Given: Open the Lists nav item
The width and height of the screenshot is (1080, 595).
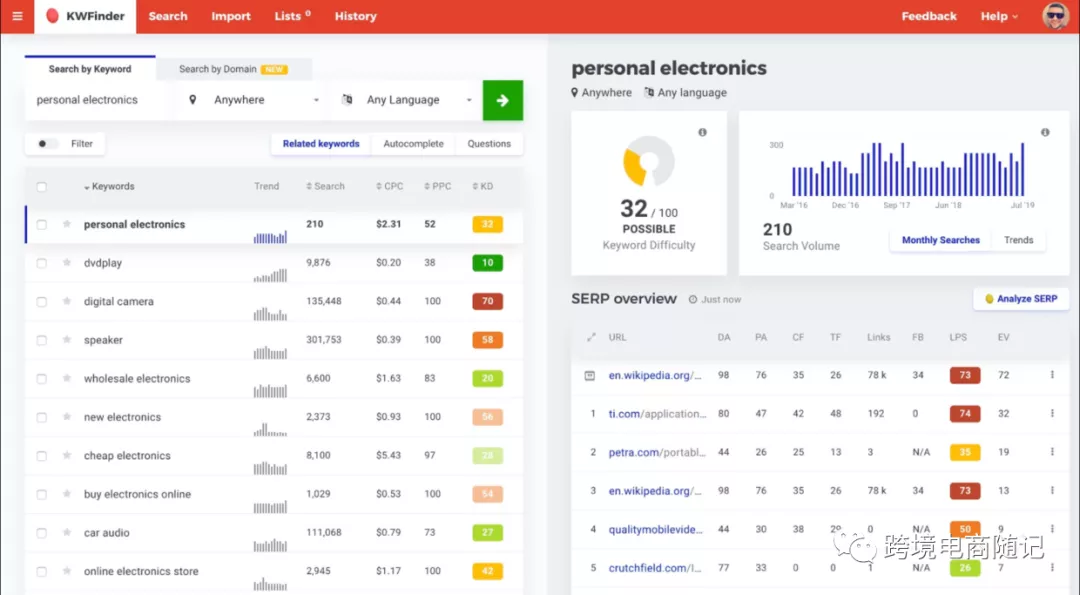Looking at the screenshot, I should 292,17.
